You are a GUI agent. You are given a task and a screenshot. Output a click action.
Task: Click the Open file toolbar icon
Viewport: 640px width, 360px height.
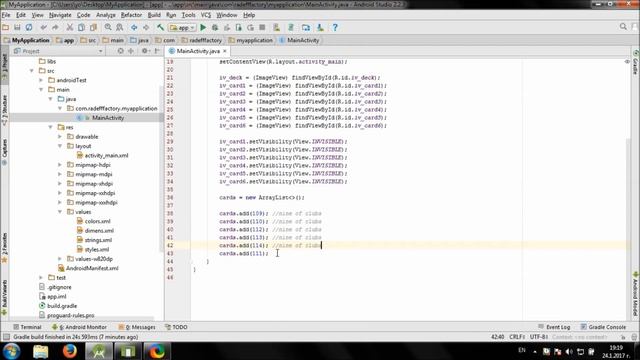(6, 27)
